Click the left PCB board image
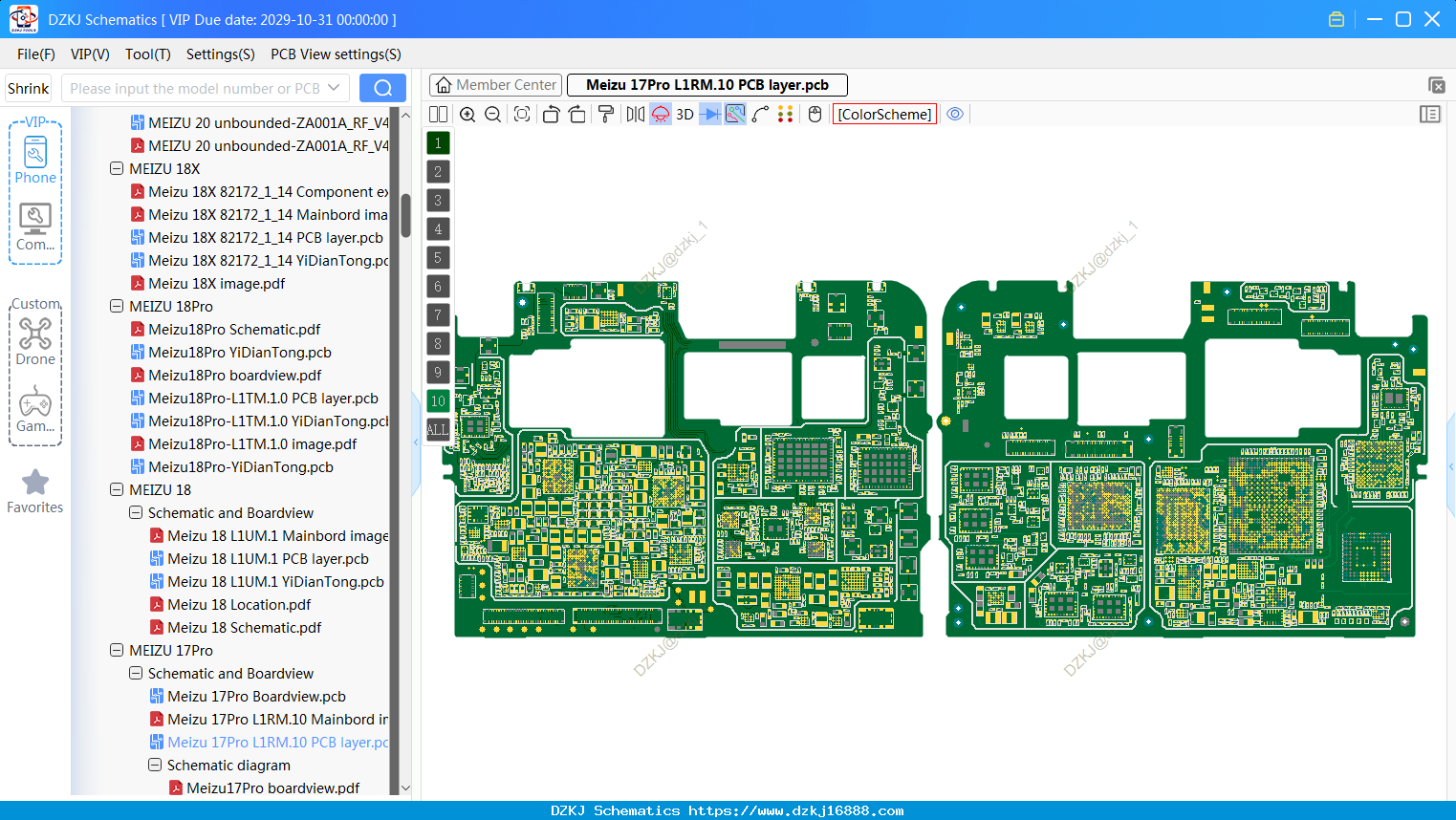 [687, 458]
